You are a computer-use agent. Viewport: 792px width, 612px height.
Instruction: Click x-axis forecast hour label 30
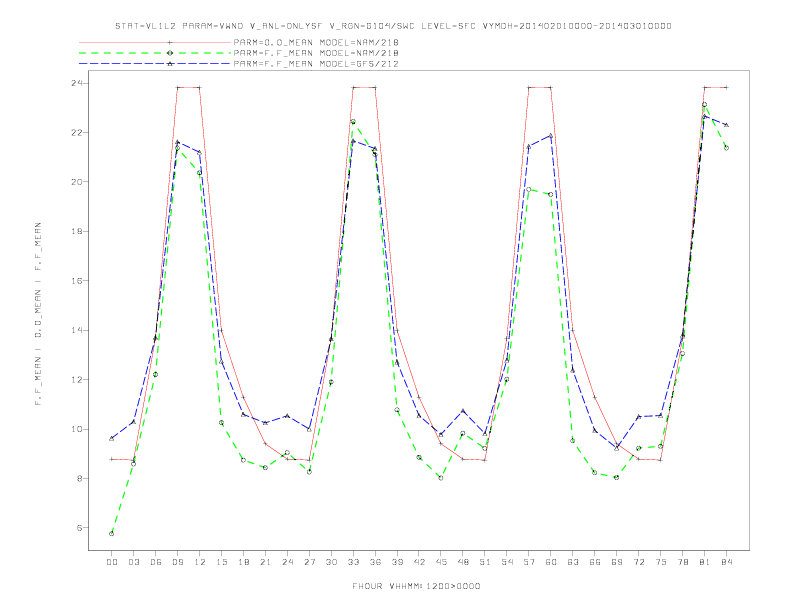331,562
